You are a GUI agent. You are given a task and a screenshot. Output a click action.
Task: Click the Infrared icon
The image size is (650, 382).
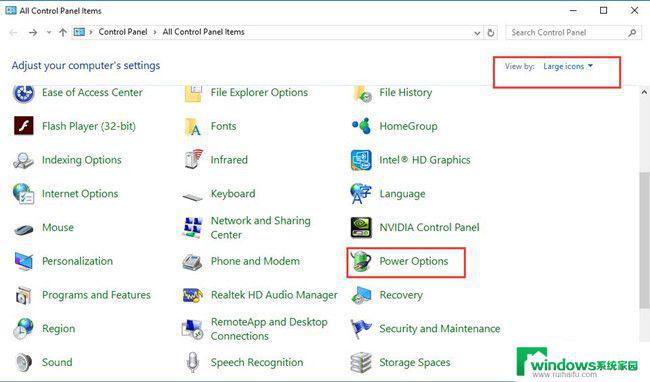tap(194, 160)
